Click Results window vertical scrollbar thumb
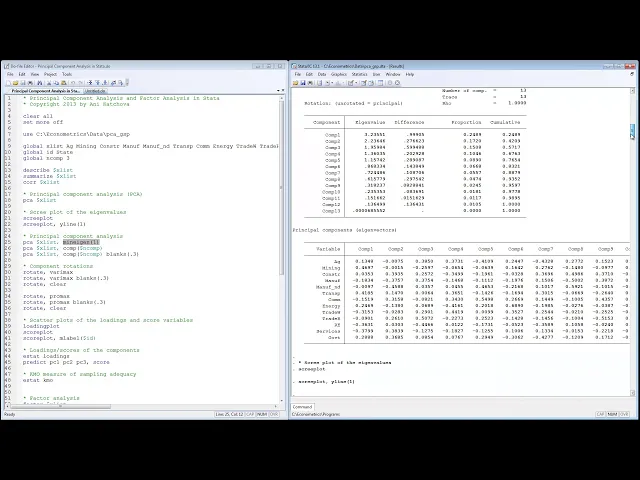The width and height of the screenshot is (640, 480). (x=632, y=131)
